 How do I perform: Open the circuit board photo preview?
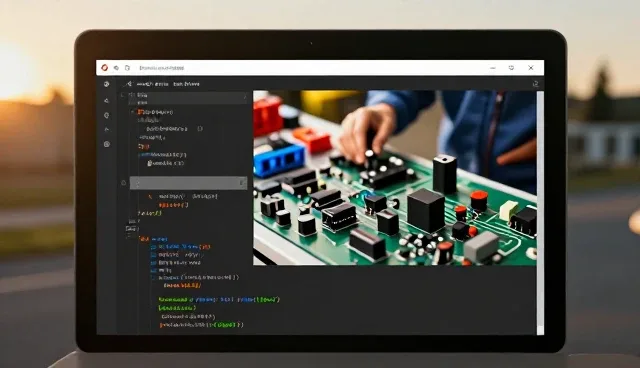pyautogui.click(x=395, y=178)
